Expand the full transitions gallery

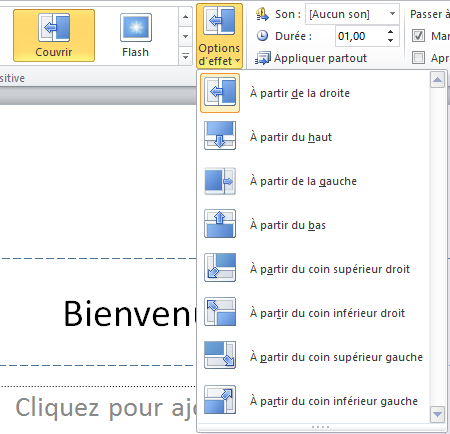(185, 56)
